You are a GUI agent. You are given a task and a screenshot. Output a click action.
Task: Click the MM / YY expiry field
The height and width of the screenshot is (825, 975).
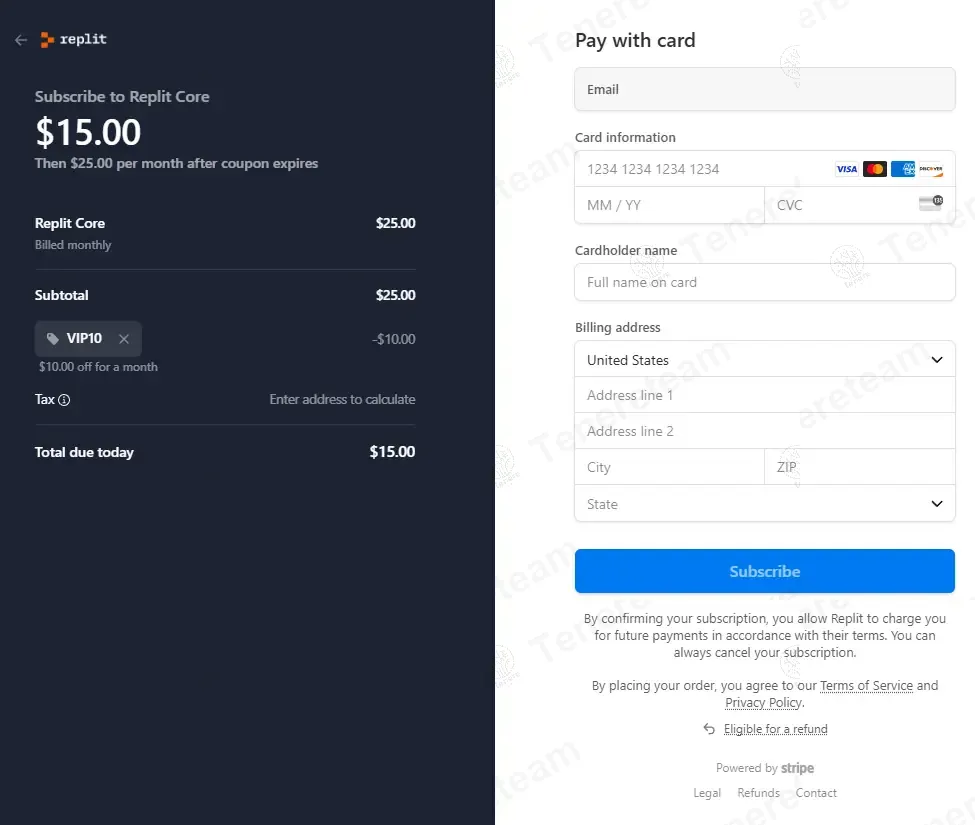coord(668,205)
